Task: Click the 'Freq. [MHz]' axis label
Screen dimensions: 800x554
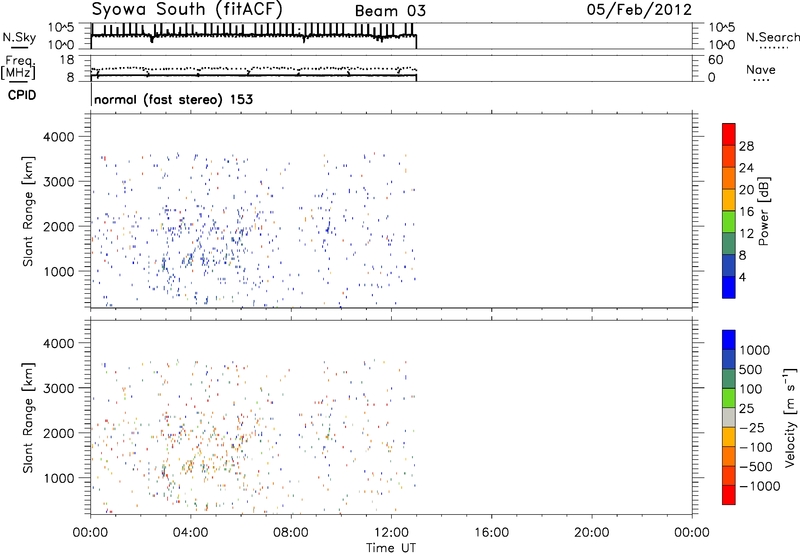Action: [x=19, y=68]
